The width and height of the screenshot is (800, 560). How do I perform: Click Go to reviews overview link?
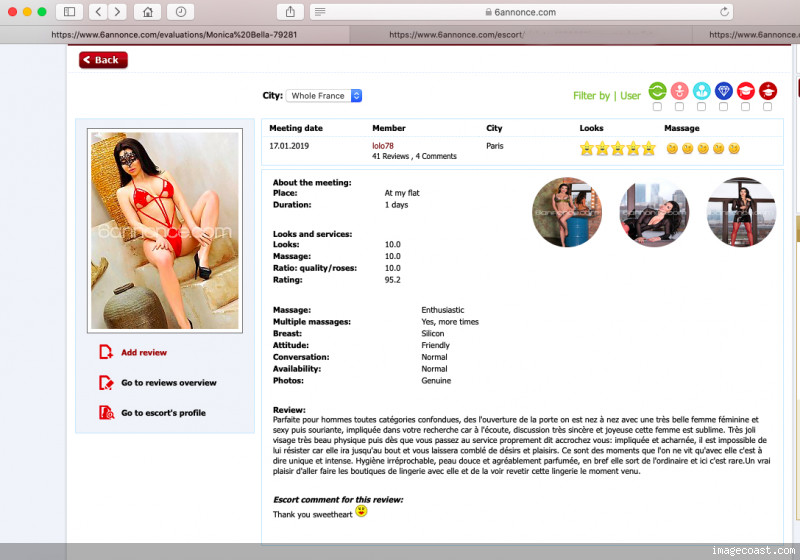(169, 383)
